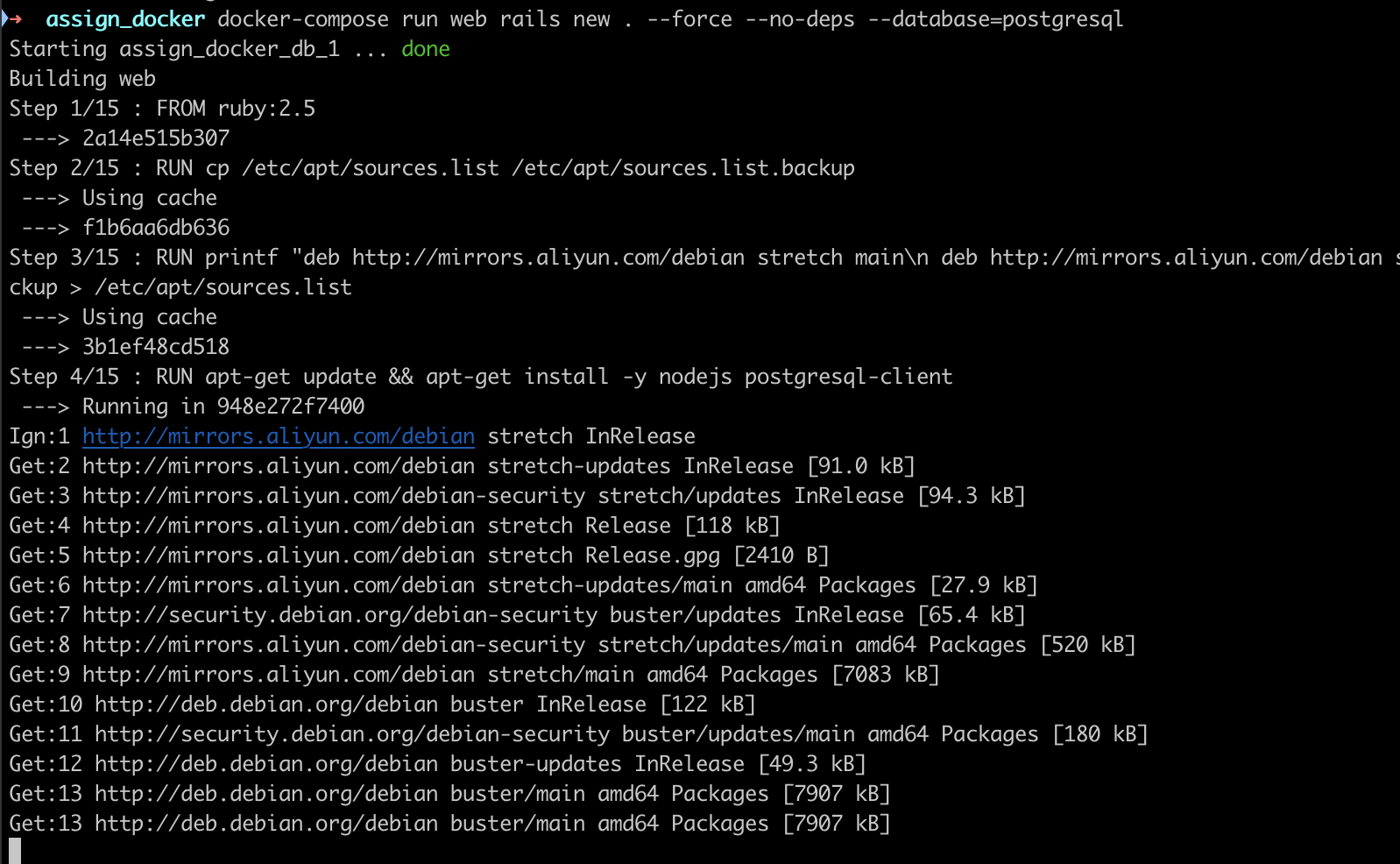Click 'Starting assign_docker_db_1' text
This screenshot has width=1400, height=864.
174,49
